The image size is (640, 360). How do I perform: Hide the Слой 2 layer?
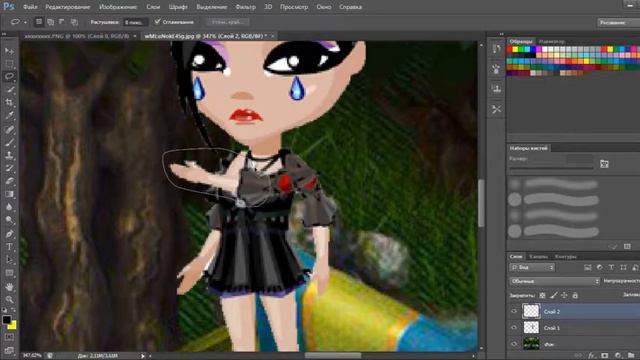point(514,311)
